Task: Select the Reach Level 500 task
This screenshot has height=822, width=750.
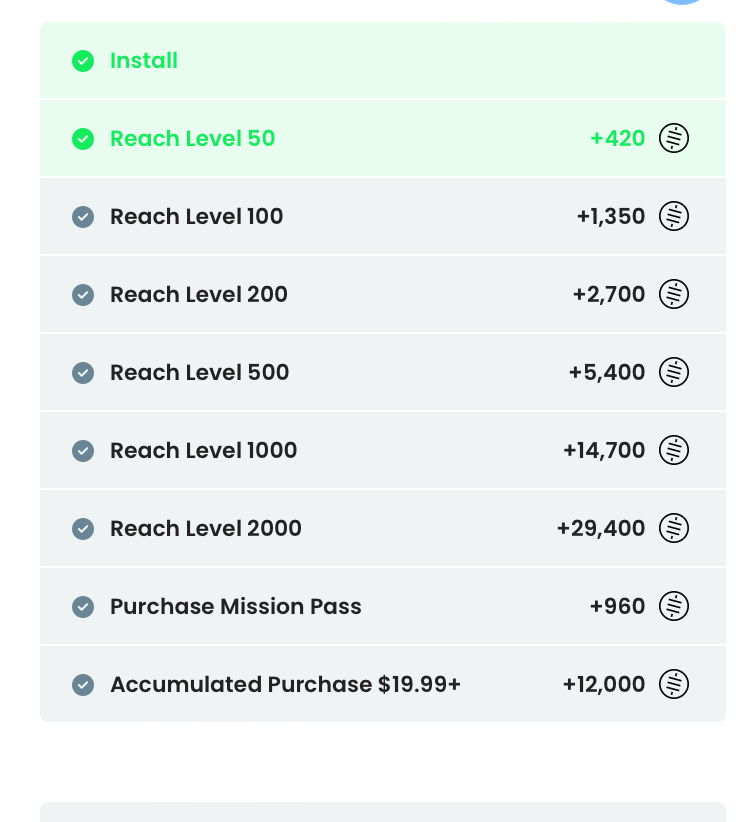Action: pyautogui.click(x=199, y=372)
